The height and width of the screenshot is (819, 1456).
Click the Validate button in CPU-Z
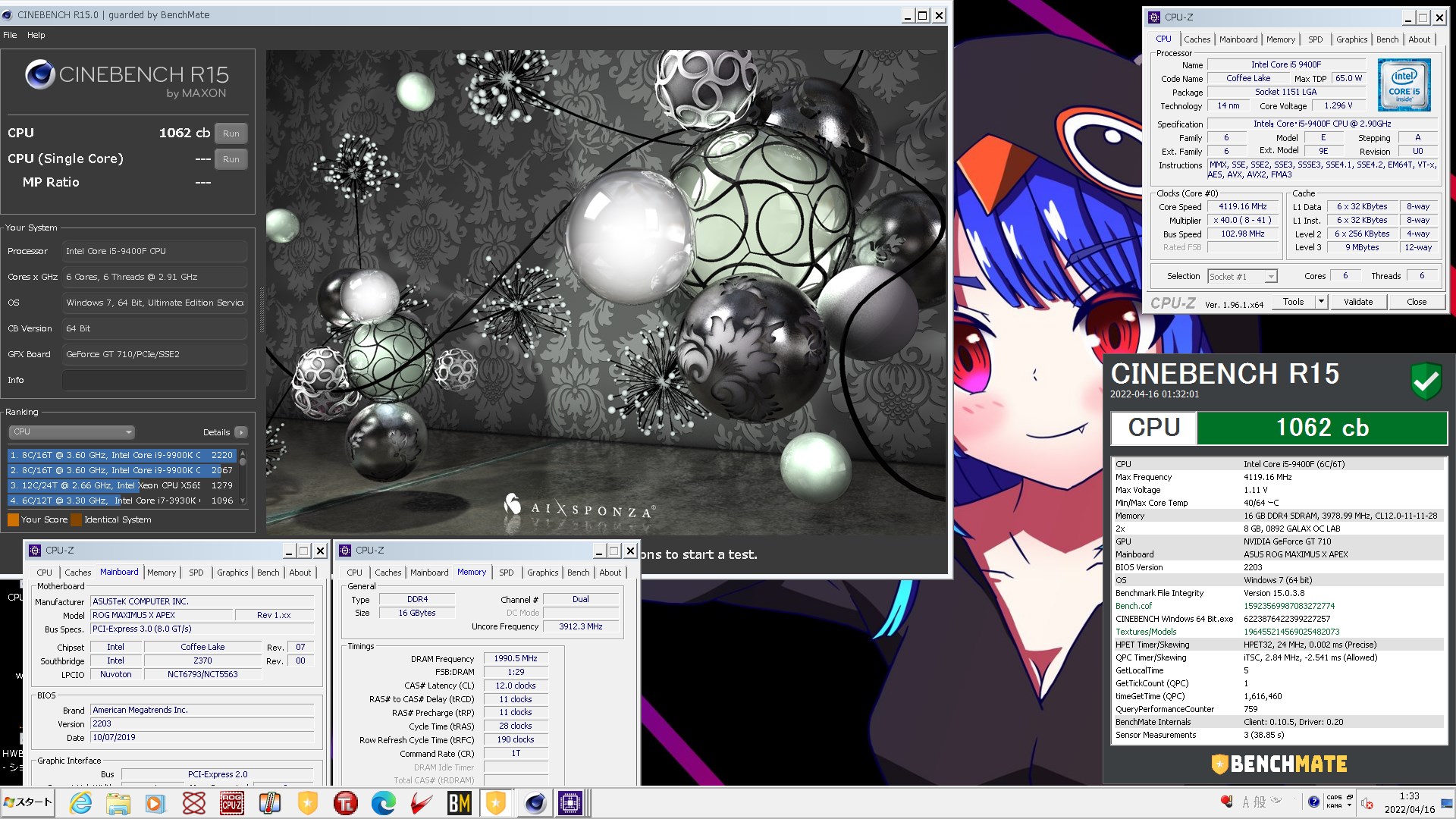click(x=1357, y=302)
